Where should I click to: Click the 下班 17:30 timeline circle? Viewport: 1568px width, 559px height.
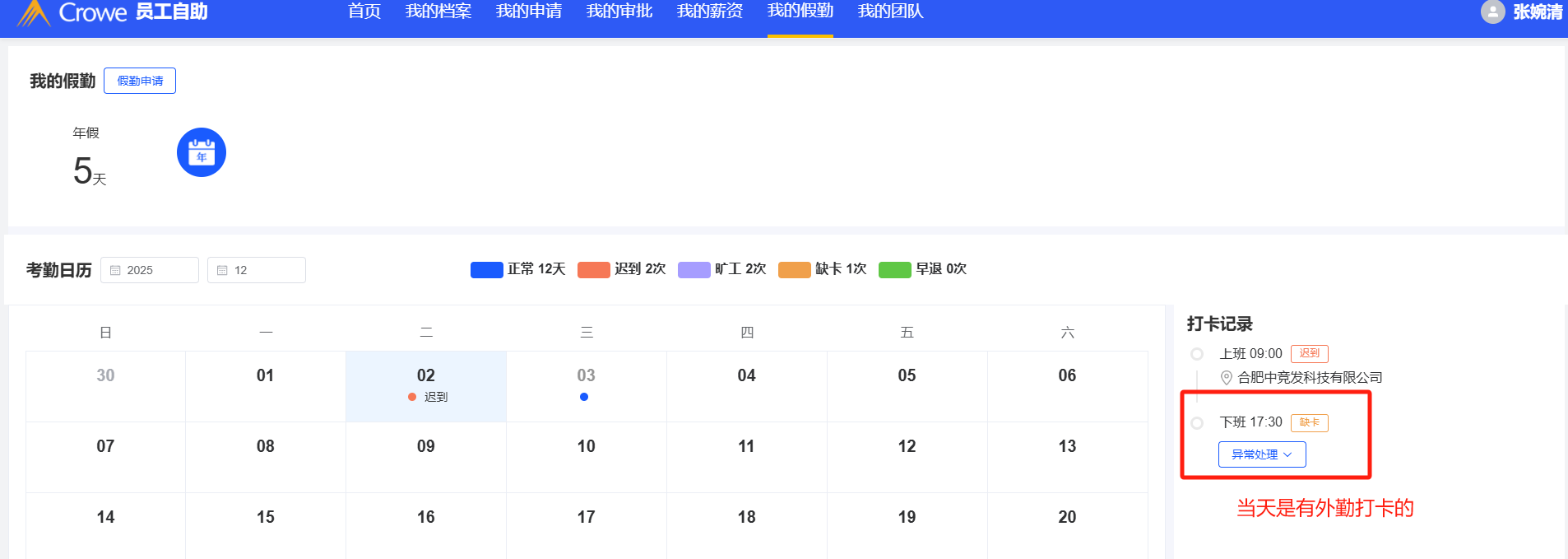click(x=1197, y=423)
